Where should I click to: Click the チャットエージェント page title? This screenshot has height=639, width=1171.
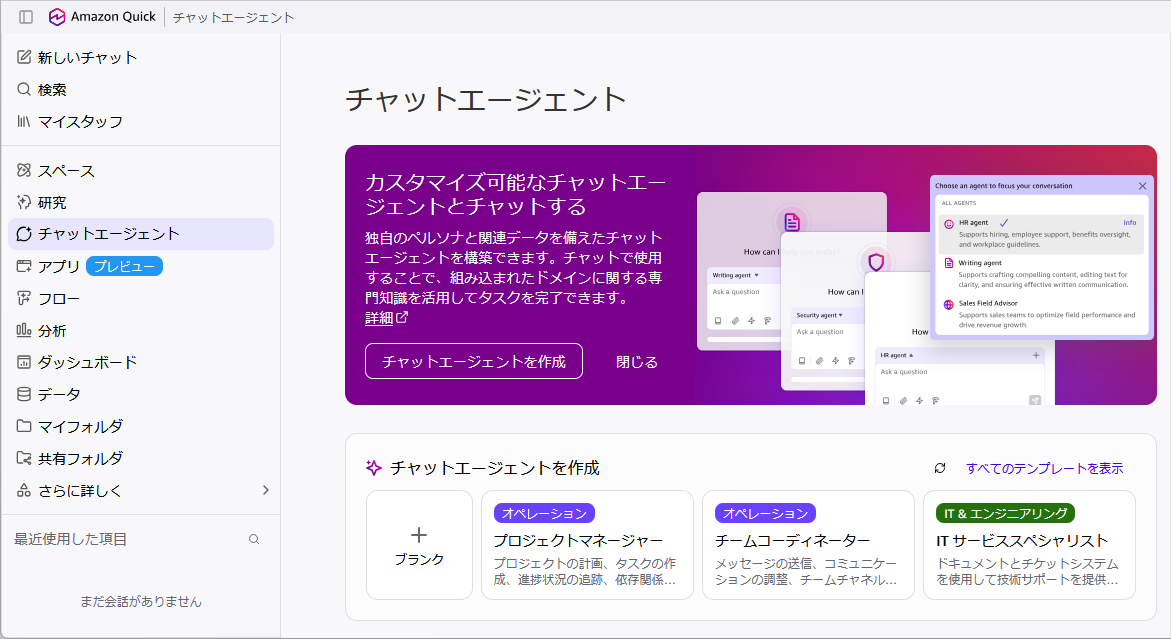click(485, 99)
